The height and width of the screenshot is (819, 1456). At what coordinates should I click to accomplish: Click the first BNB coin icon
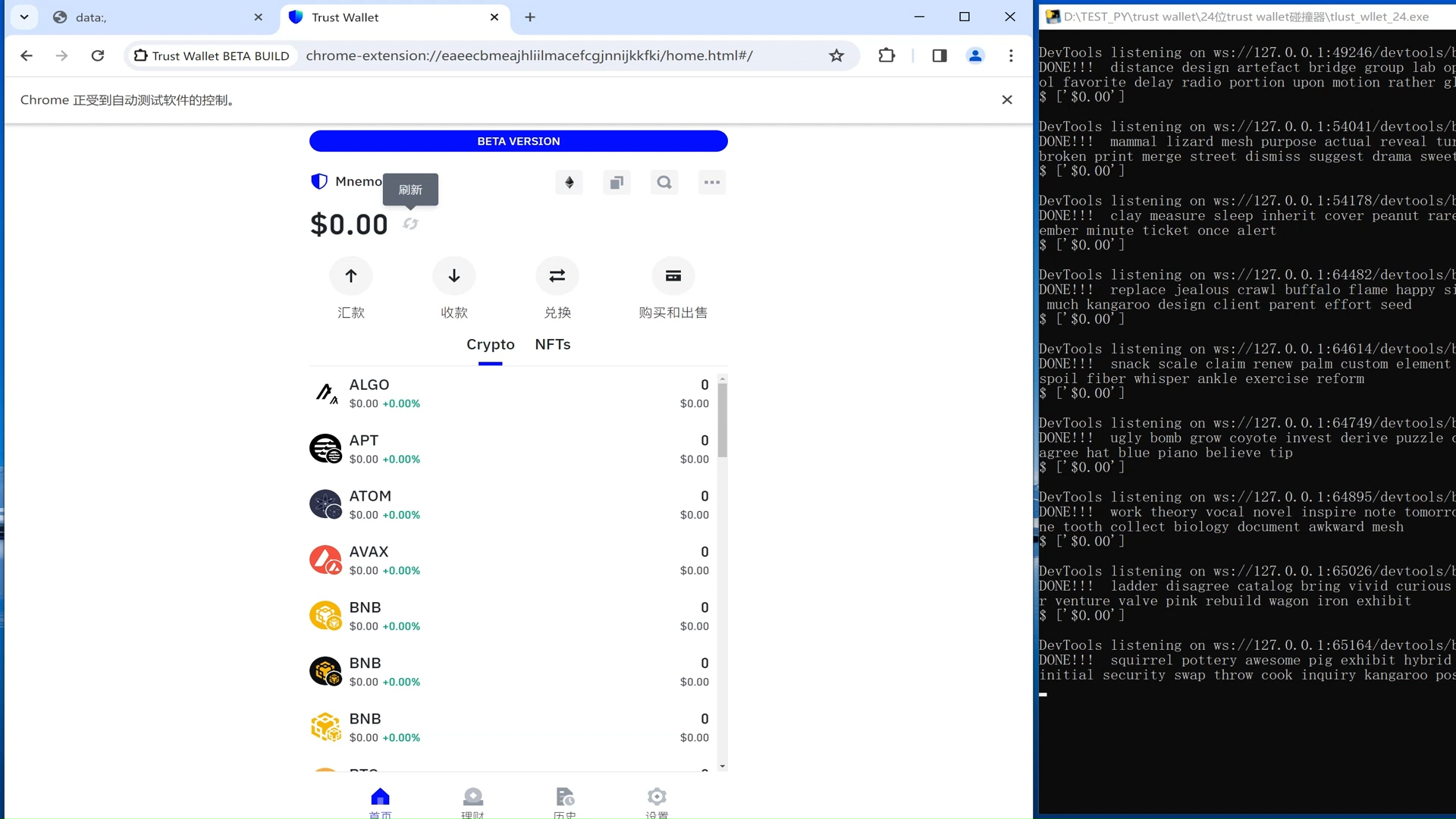(x=326, y=616)
